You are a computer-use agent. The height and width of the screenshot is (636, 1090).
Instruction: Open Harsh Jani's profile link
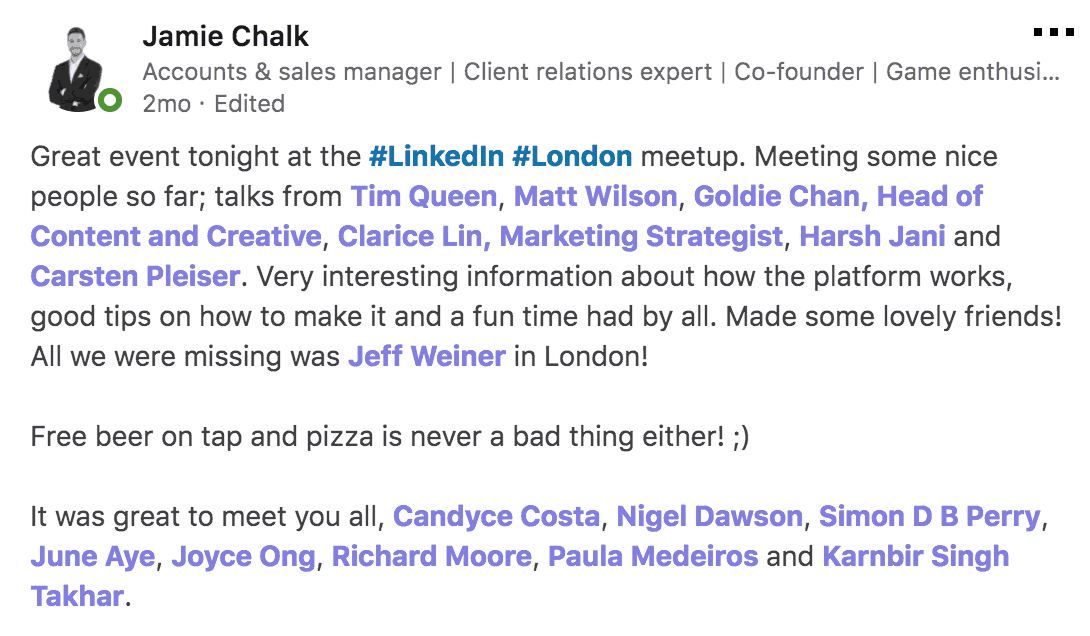coord(873,236)
